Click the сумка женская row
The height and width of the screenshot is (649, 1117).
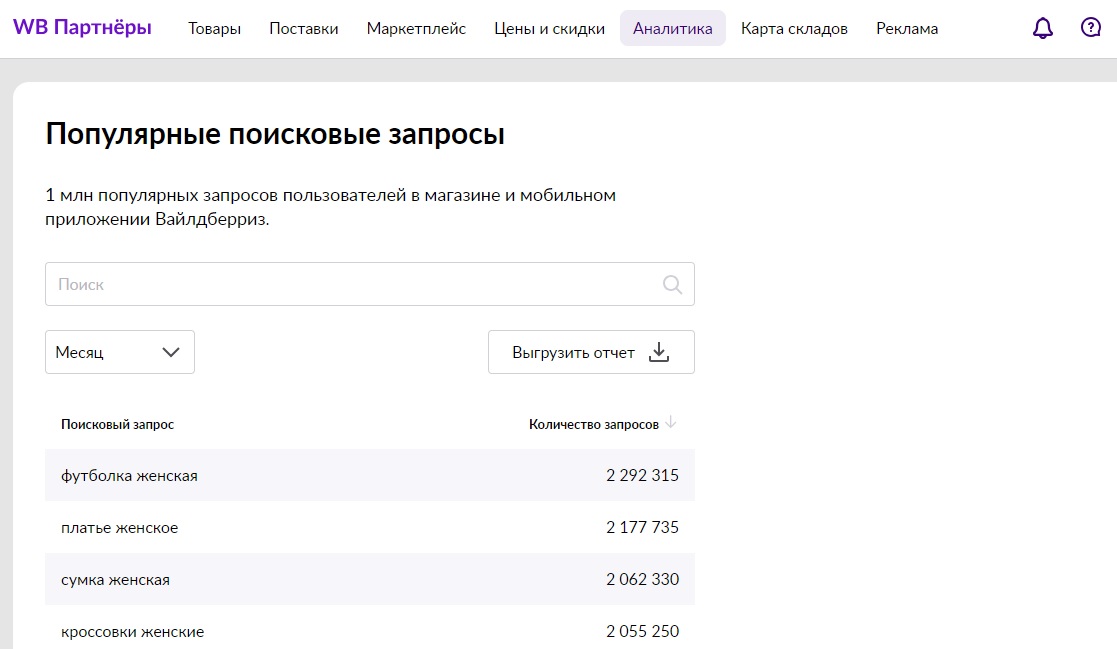click(x=116, y=580)
